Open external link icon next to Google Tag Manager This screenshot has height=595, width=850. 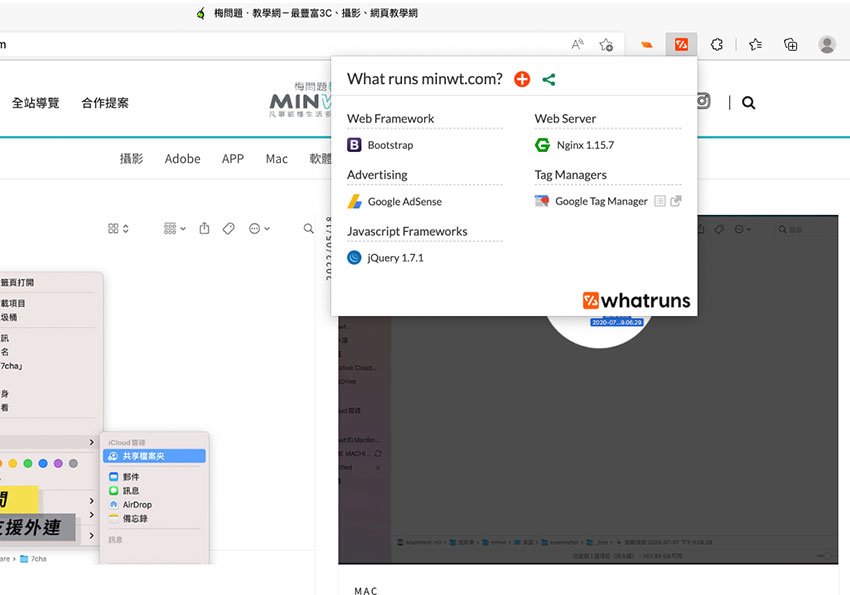(x=676, y=201)
